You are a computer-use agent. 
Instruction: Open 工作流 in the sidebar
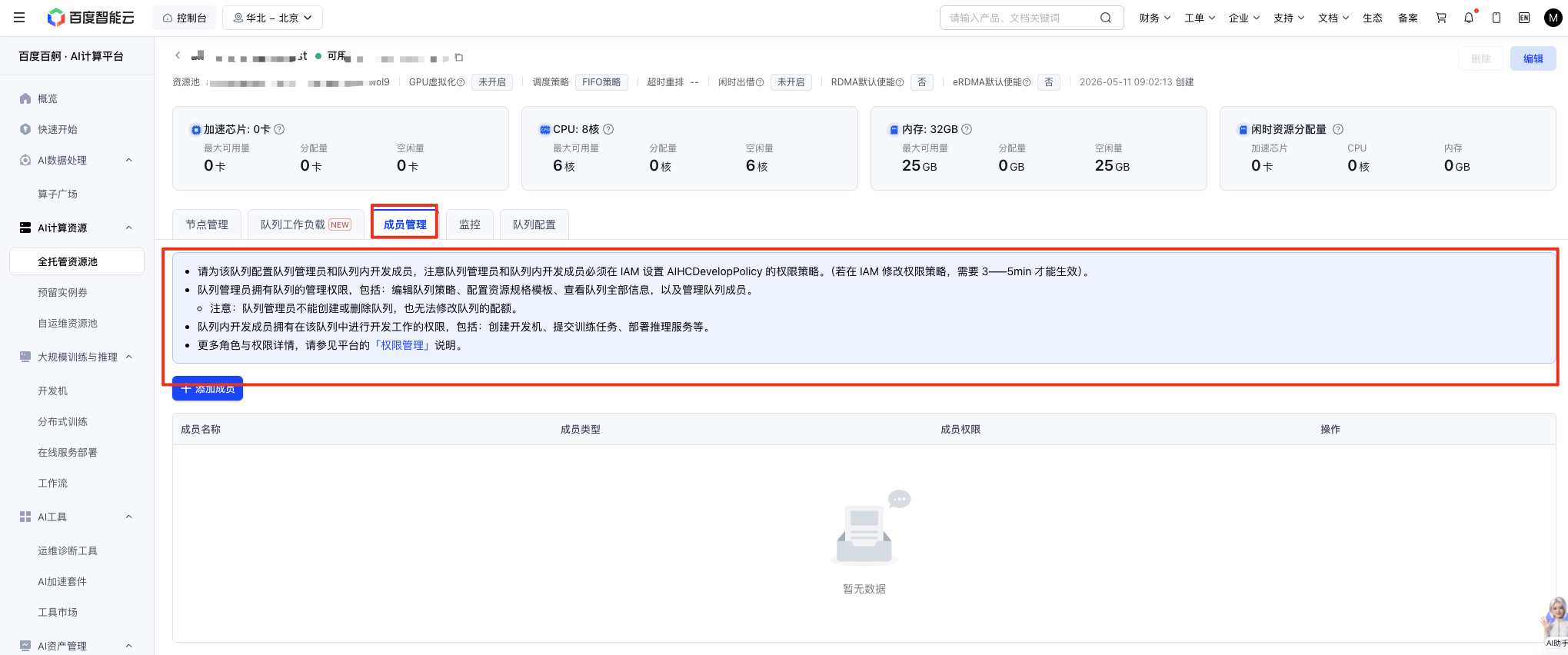52,483
